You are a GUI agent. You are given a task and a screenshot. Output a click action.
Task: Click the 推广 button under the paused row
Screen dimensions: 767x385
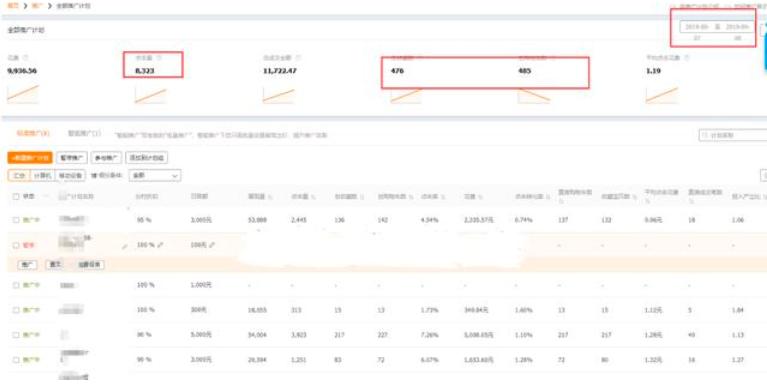coord(27,264)
